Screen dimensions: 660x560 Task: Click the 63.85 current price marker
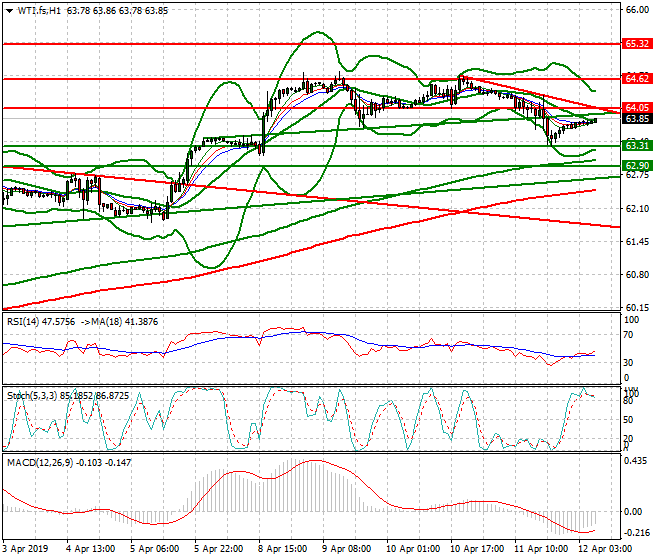tap(637, 118)
